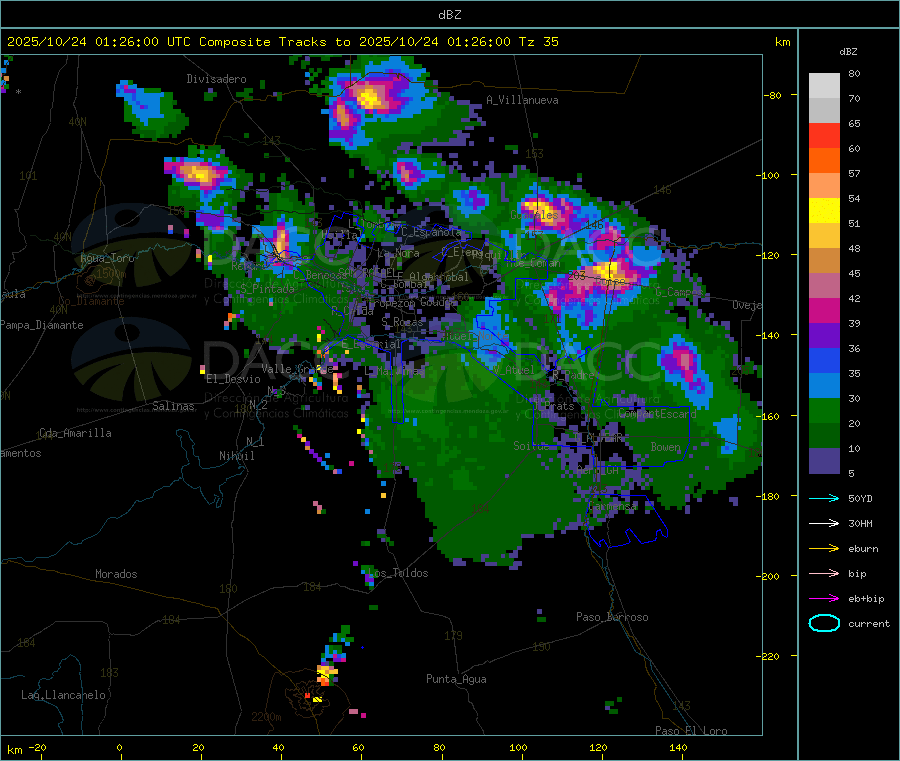The image size is (900, 761).
Task: Click the eb+bip magenta arrow legend icon
Action: point(824,599)
